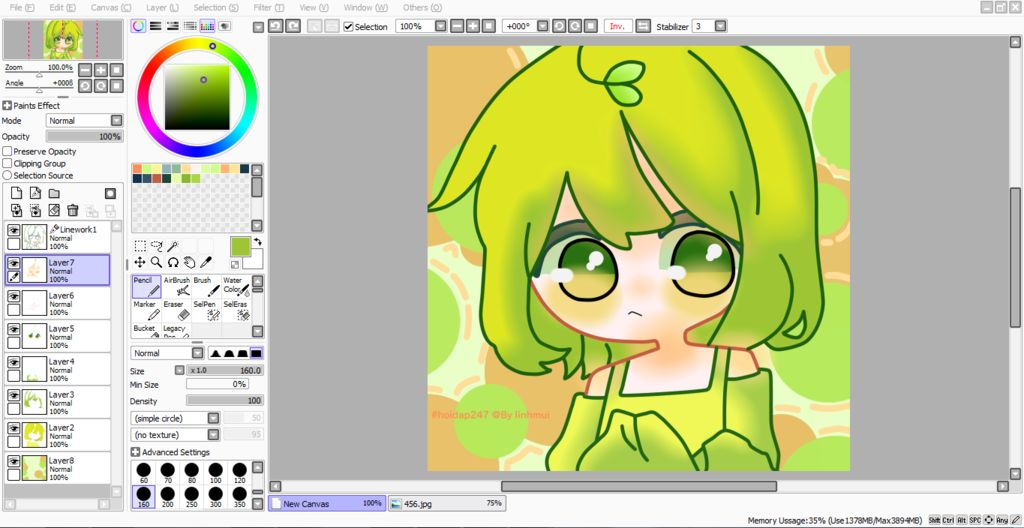Click the green foreground color swatch
The width and height of the screenshot is (1024, 528).
click(240, 247)
